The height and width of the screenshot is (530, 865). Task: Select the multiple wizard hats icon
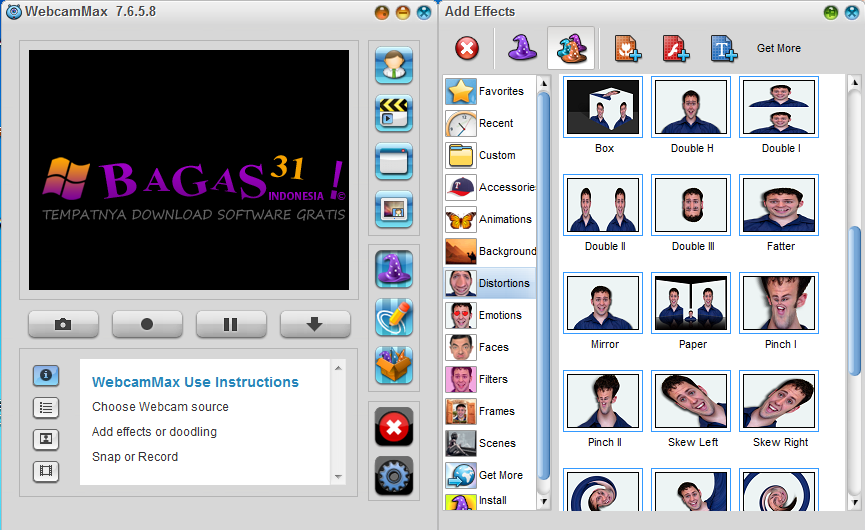(x=571, y=48)
